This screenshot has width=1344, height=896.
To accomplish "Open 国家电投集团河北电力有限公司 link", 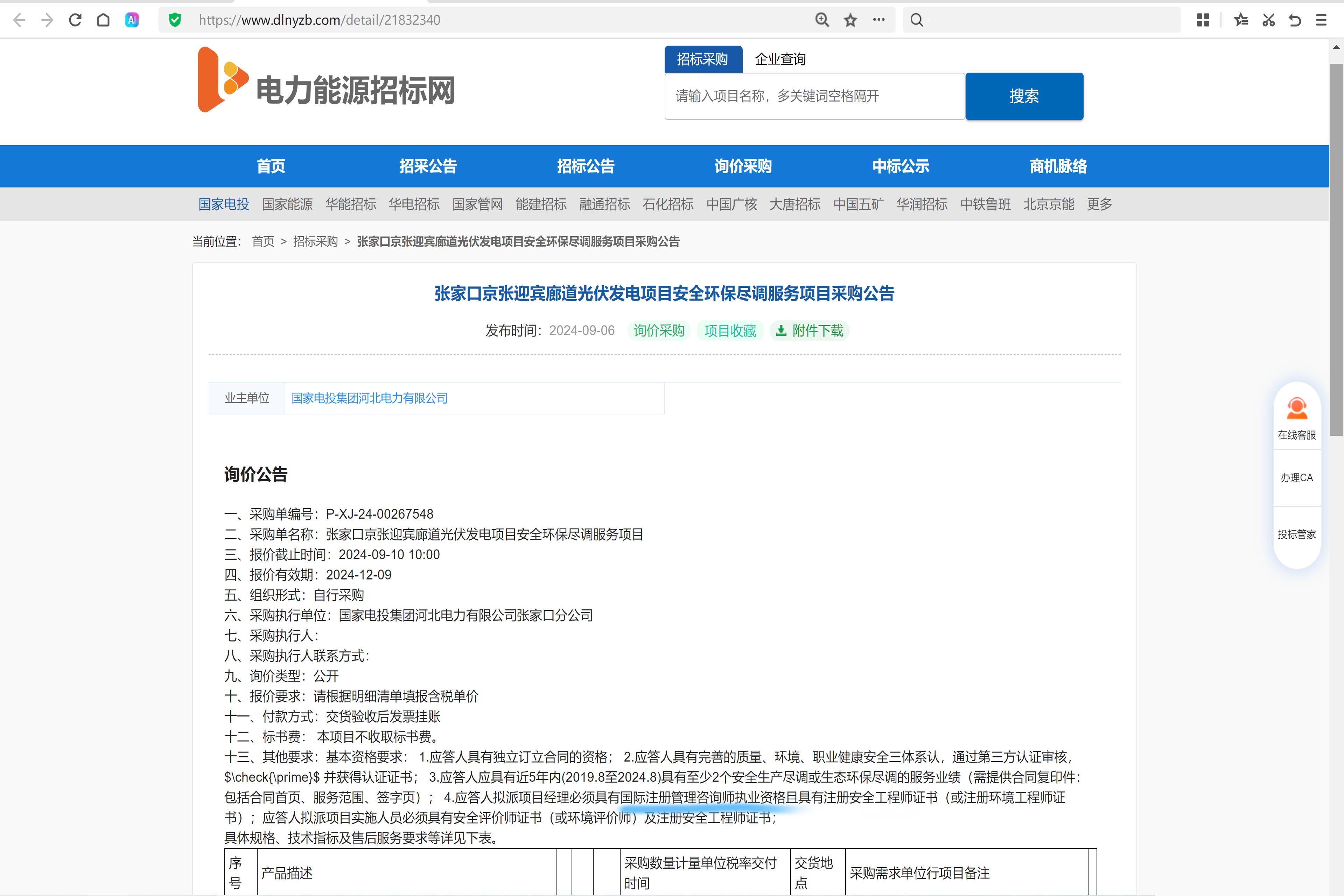I will pos(369,398).
